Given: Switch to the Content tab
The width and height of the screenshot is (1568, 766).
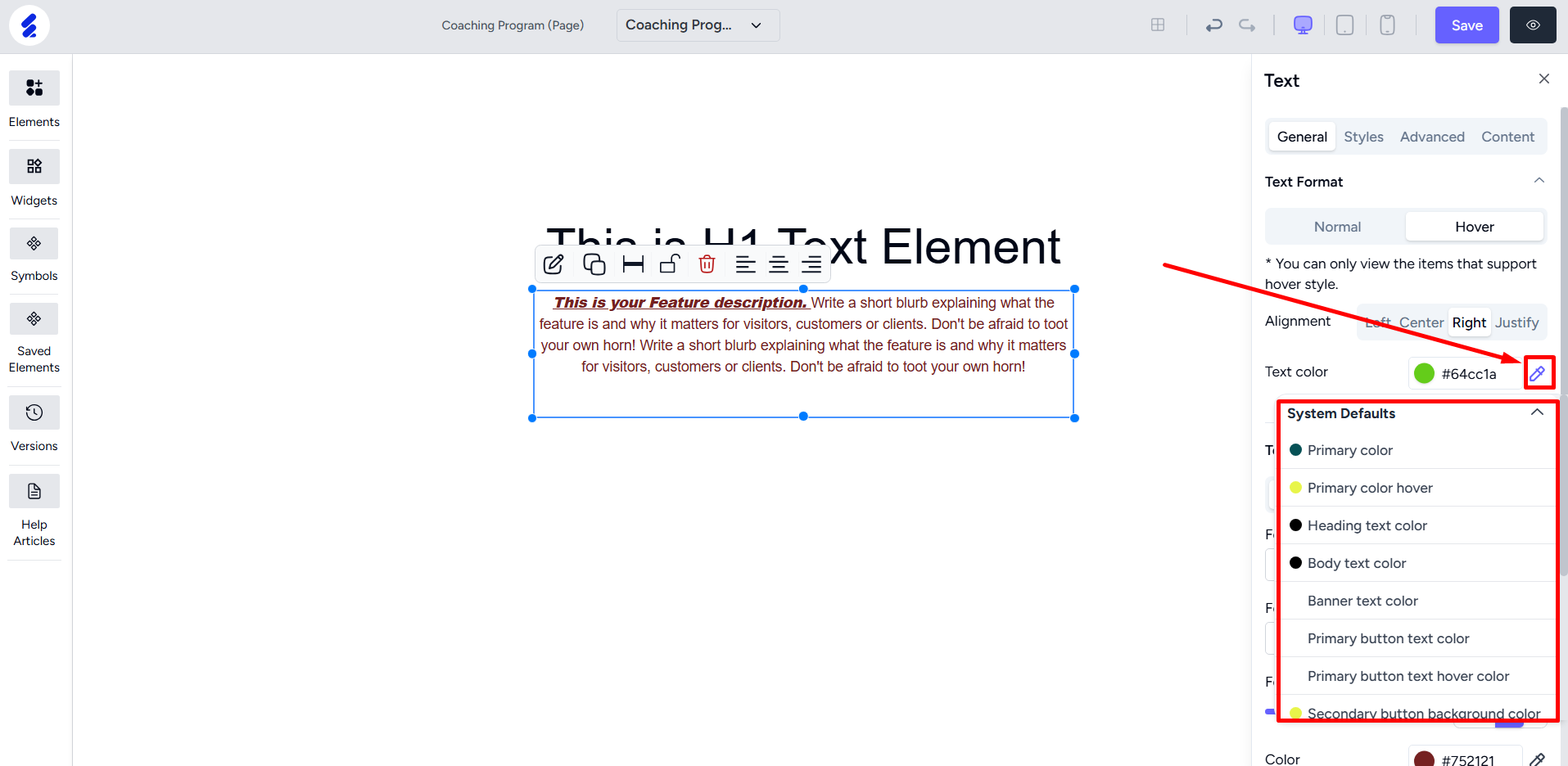Looking at the screenshot, I should pos(1507,137).
